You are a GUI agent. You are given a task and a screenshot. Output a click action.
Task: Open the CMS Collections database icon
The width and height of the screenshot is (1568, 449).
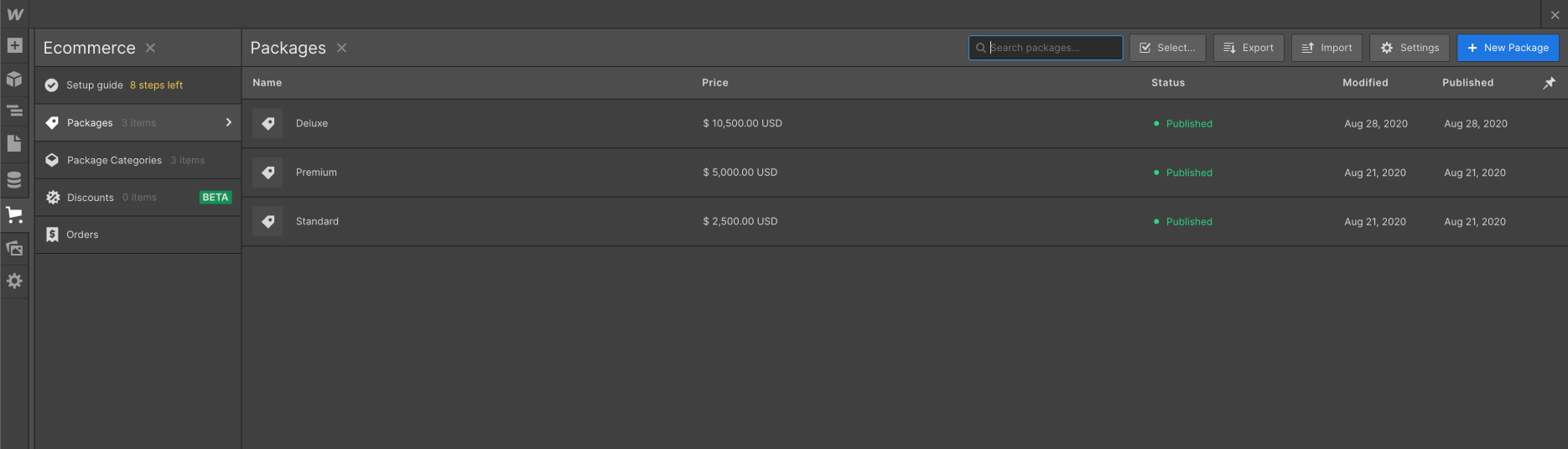coord(14,179)
